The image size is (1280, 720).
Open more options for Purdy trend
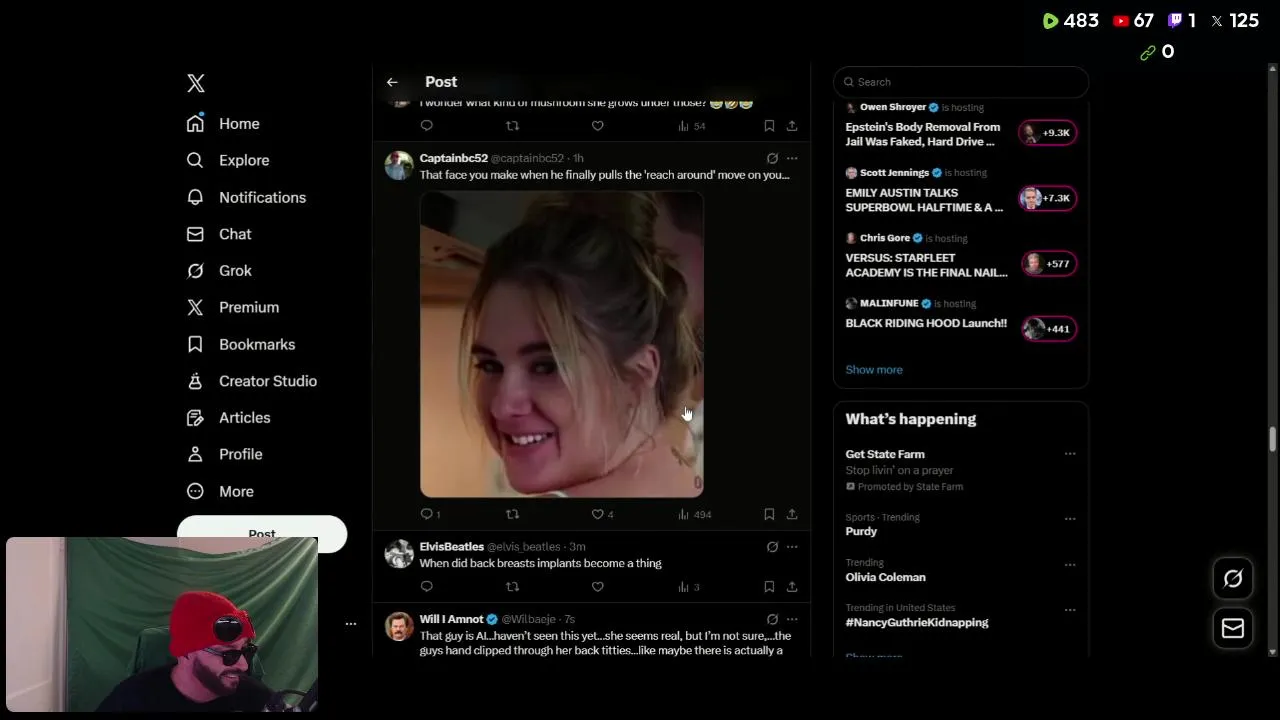pos(1070,519)
